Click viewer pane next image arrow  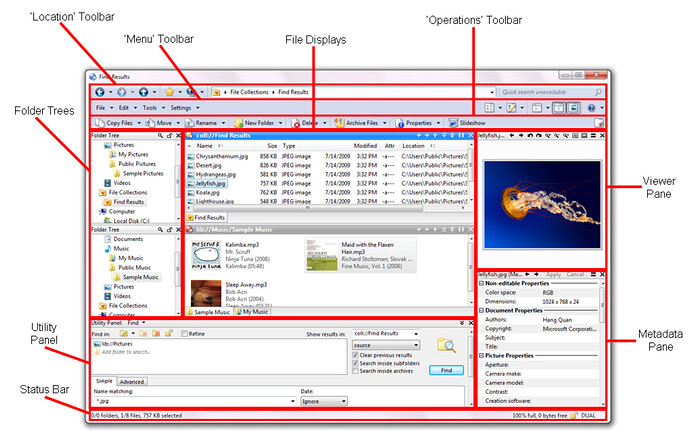[x=521, y=136]
